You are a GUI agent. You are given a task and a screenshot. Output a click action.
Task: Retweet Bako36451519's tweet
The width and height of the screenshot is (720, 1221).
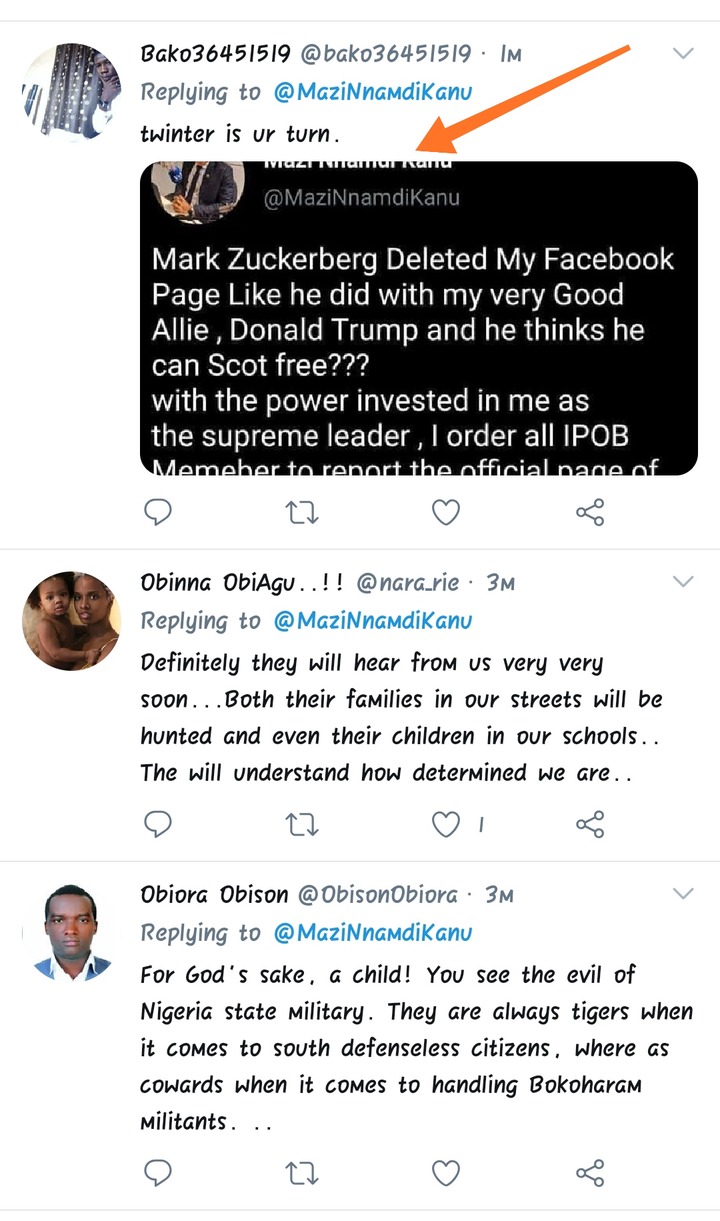(302, 513)
